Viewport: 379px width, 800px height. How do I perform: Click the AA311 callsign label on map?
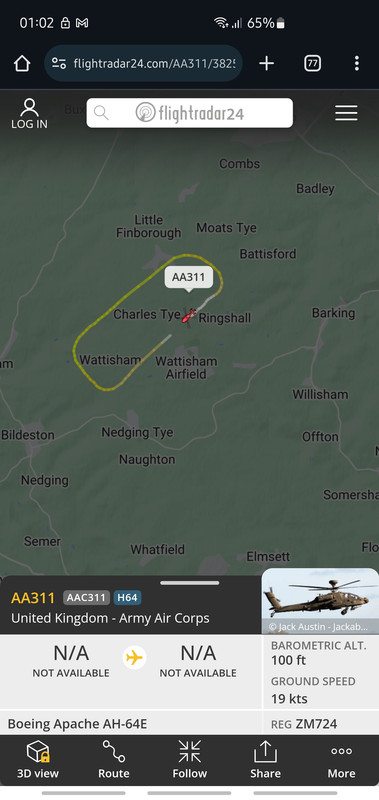(189, 277)
